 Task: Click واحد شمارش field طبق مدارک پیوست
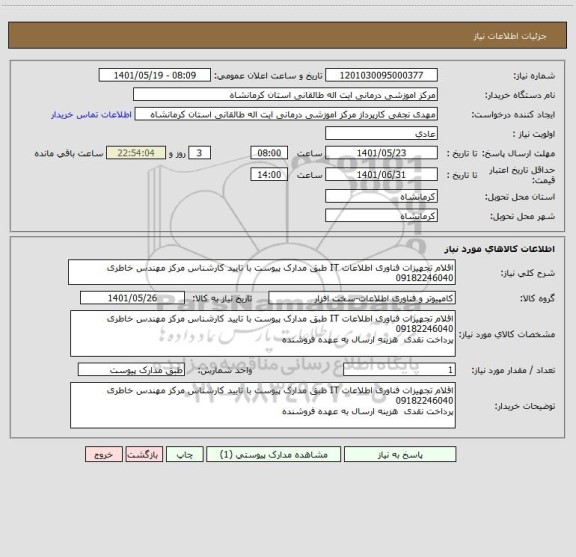coord(131,370)
